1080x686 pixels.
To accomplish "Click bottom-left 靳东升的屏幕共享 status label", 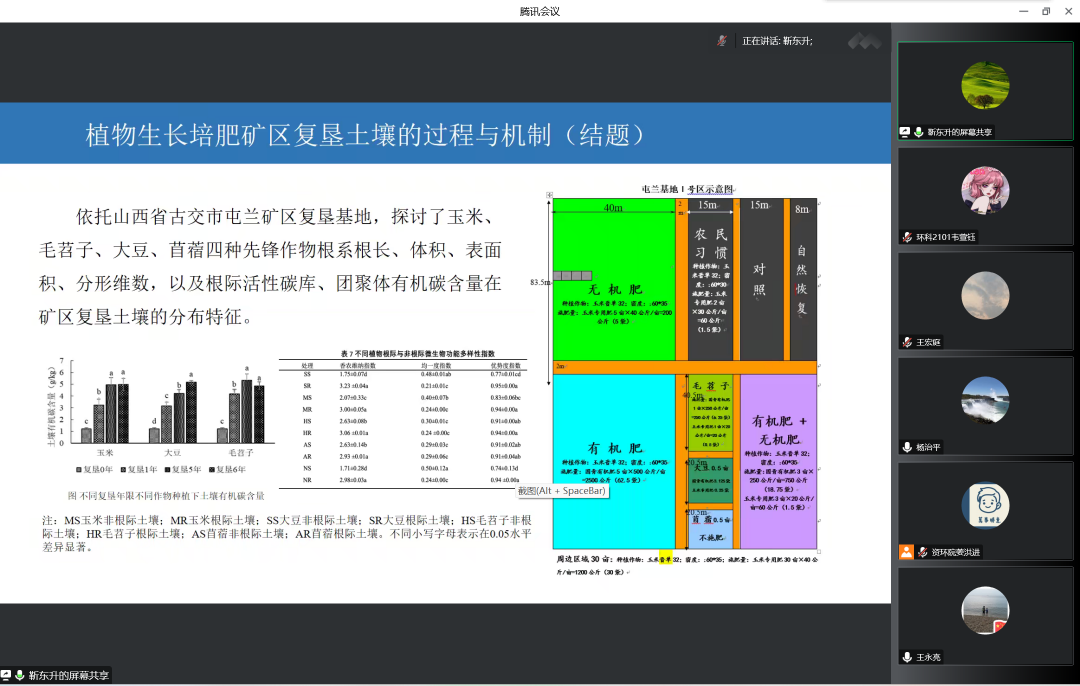I will 68,676.
